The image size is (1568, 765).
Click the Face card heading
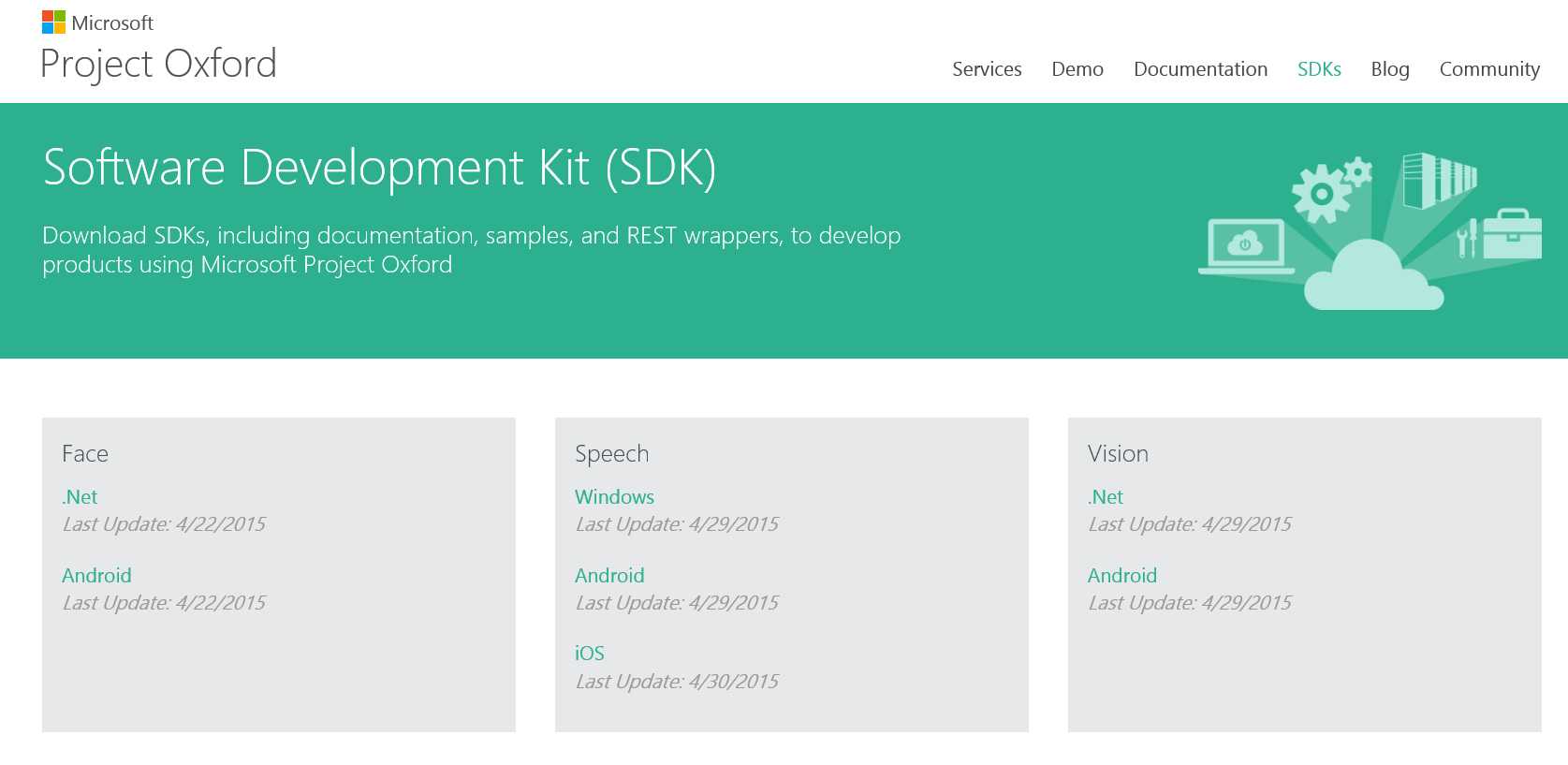point(85,454)
